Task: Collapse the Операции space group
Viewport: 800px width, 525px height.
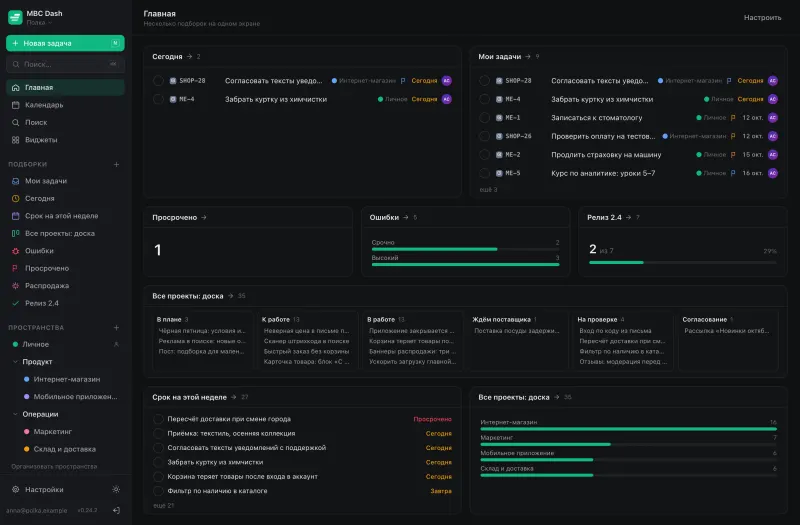Action: click(15, 414)
